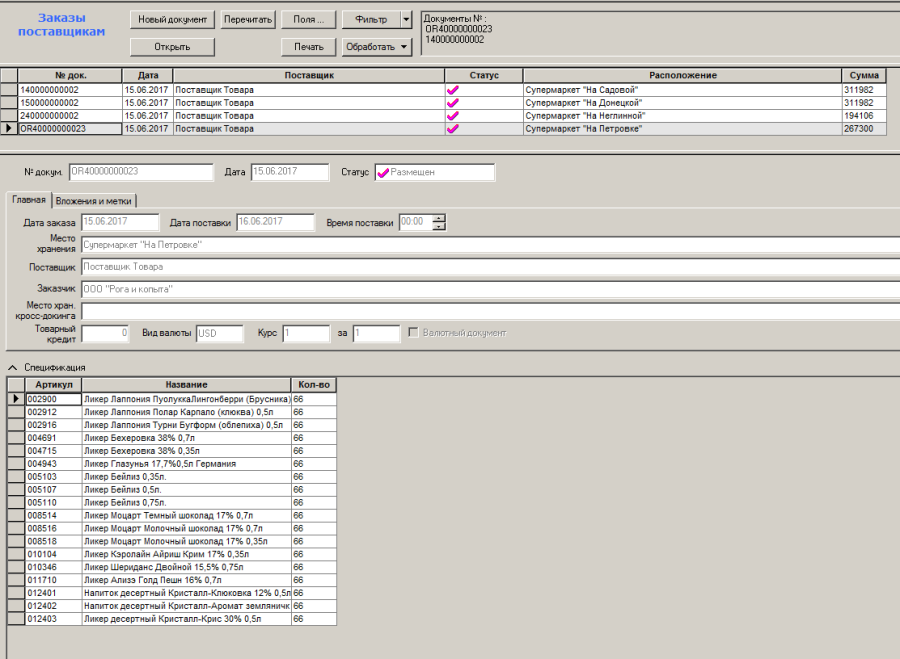Click the Печать button

(309, 47)
